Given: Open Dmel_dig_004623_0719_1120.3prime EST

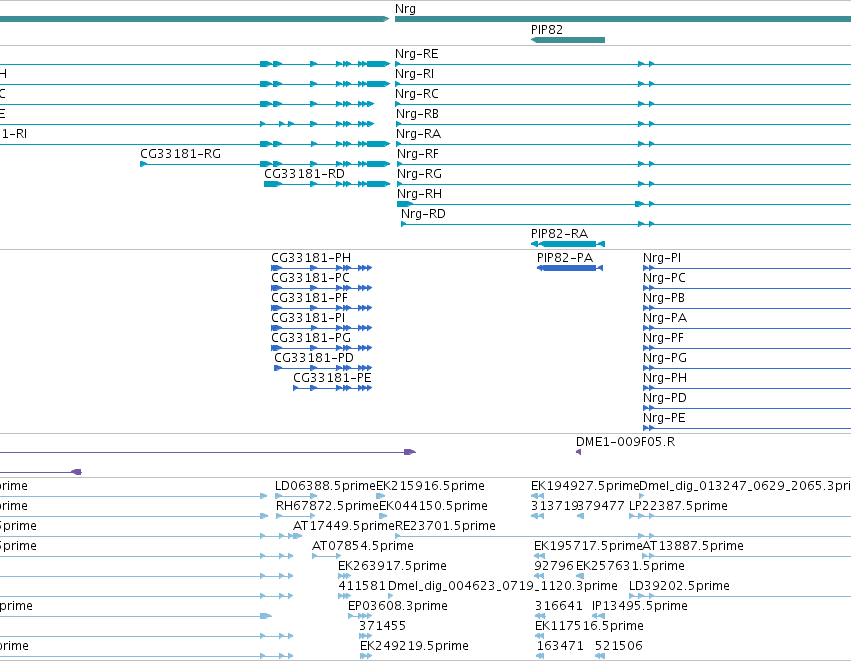Looking at the screenshot, I should (x=503, y=586).
